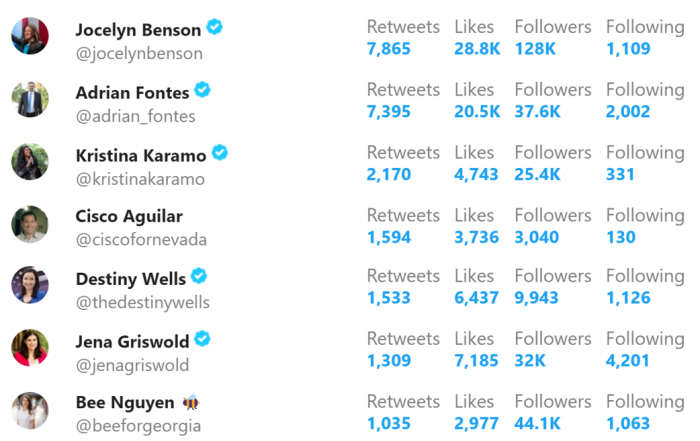Click Jena Griswold's 4,201 following count
The image size is (700, 441).
[x=627, y=361]
